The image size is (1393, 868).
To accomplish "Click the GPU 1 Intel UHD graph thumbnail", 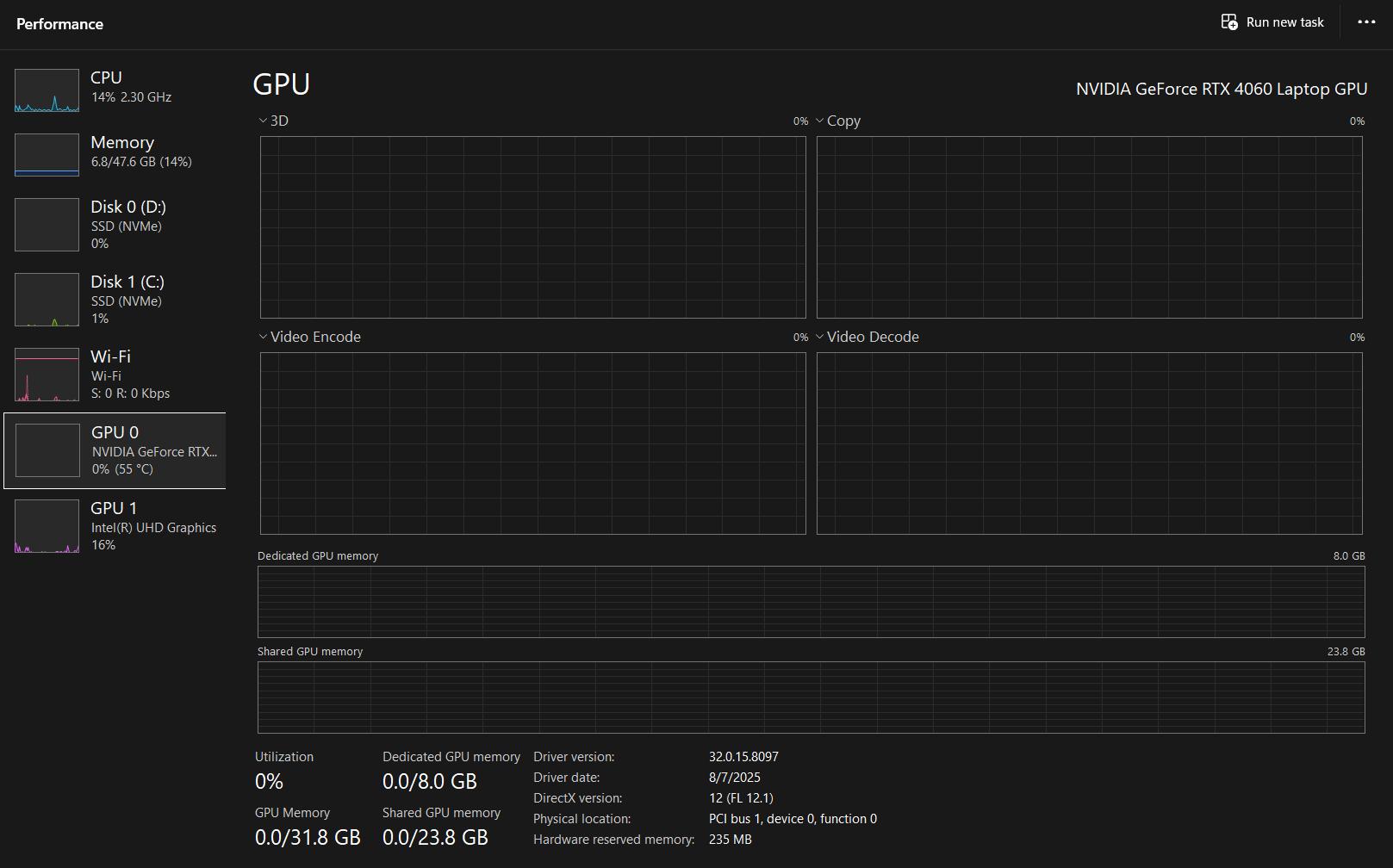I will (47, 526).
